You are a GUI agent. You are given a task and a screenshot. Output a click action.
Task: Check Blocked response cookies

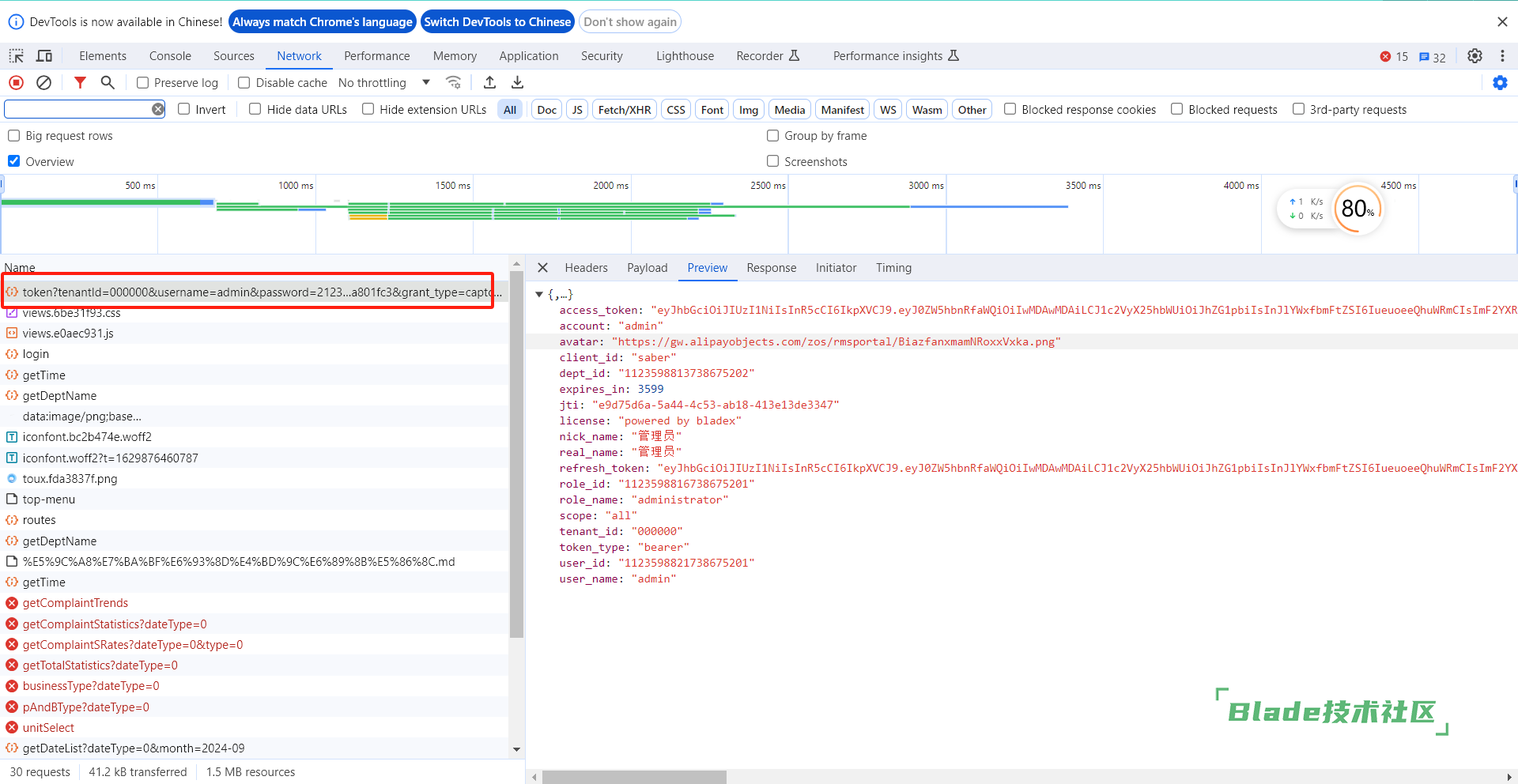[1010, 109]
